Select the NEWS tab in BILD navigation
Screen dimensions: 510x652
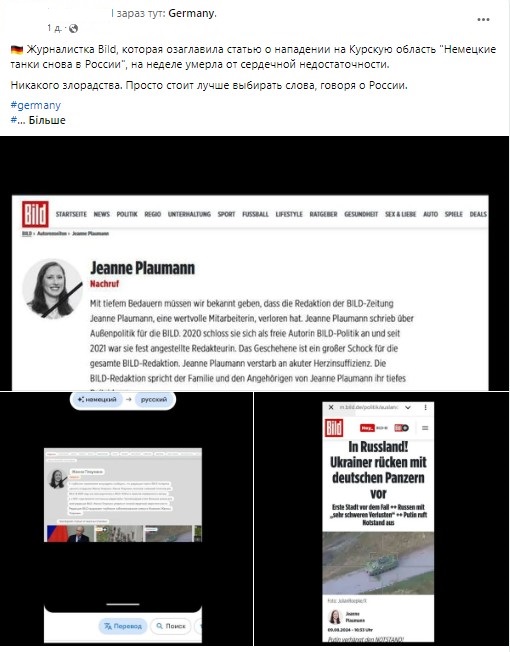101,214
